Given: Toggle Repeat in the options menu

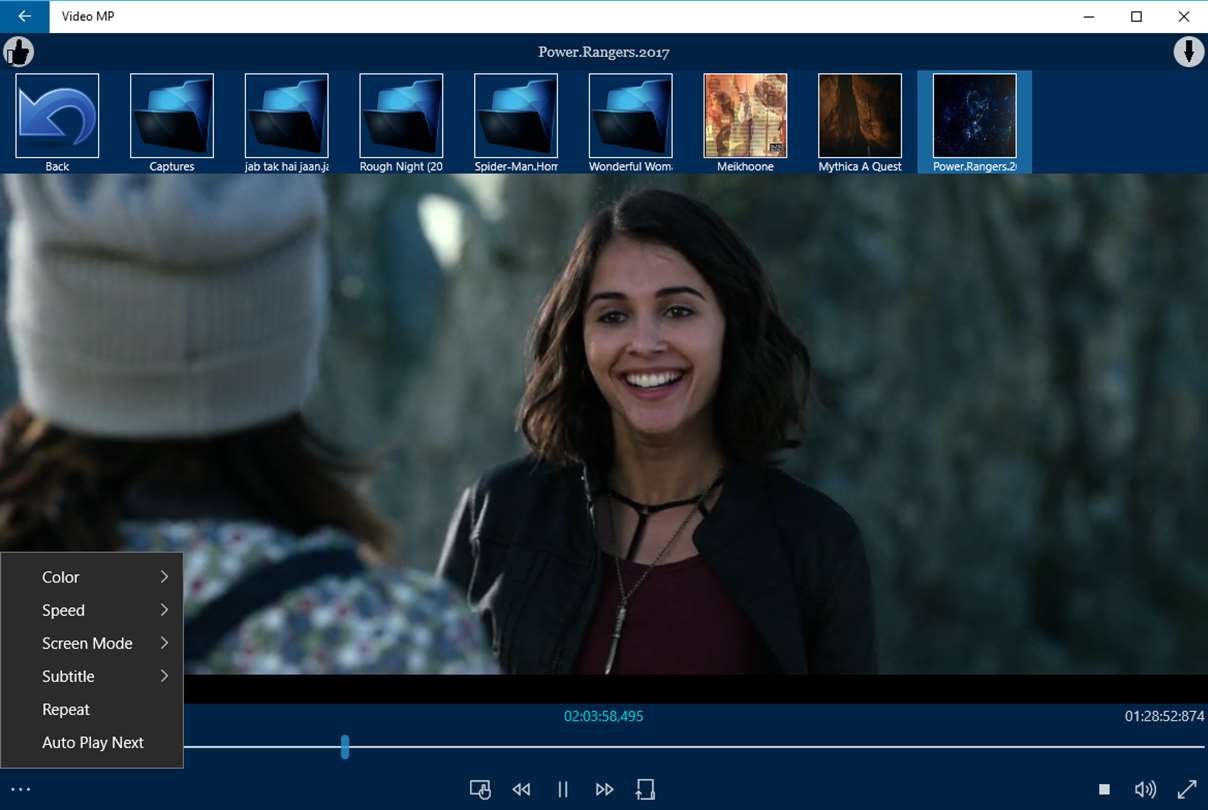Looking at the screenshot, I should pyautogui.click(x=66, y=709).
